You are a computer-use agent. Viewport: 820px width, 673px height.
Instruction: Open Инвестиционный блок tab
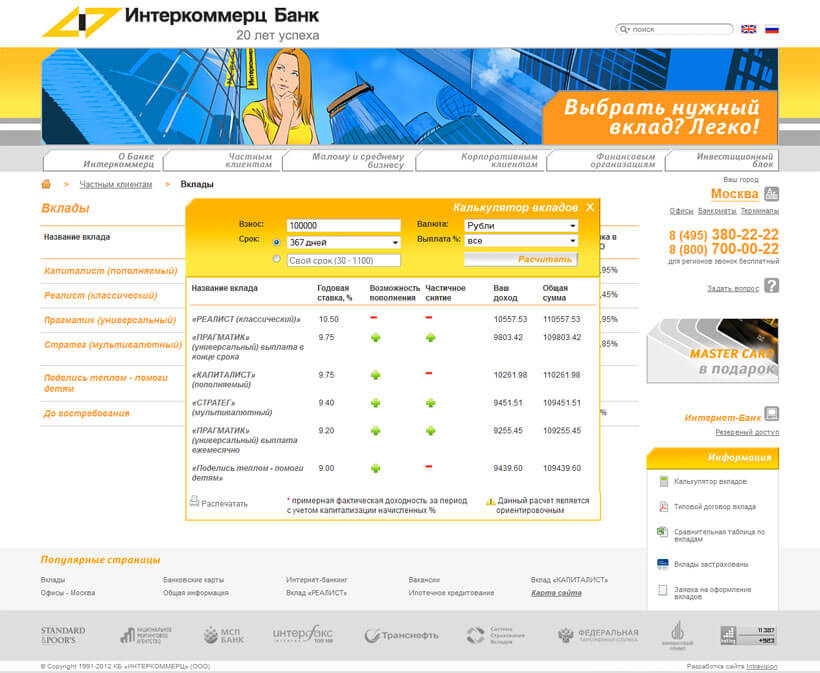[722, 160]
